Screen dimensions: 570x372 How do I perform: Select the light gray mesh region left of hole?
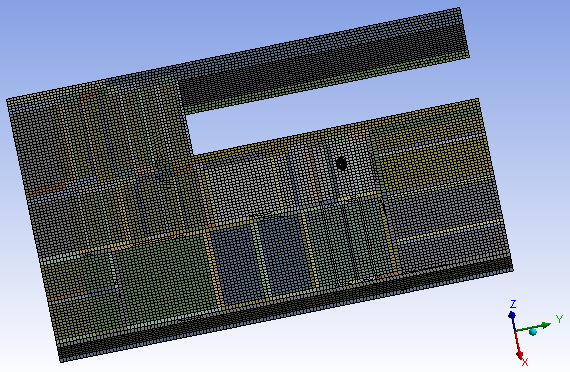[240, 187]
